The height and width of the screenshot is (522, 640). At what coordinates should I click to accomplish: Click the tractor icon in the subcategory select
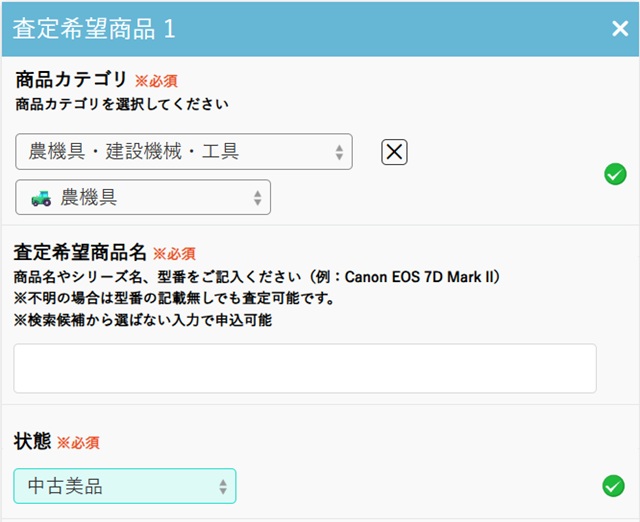(41, 198)
